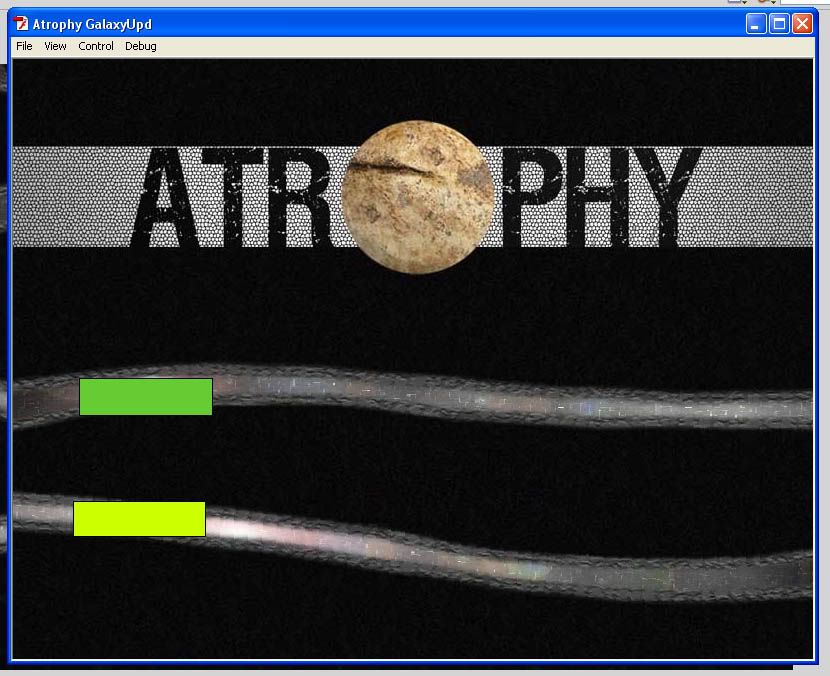Close the Atrophy GalaxyUpd window
830x676 pixels.
[802, 24]
